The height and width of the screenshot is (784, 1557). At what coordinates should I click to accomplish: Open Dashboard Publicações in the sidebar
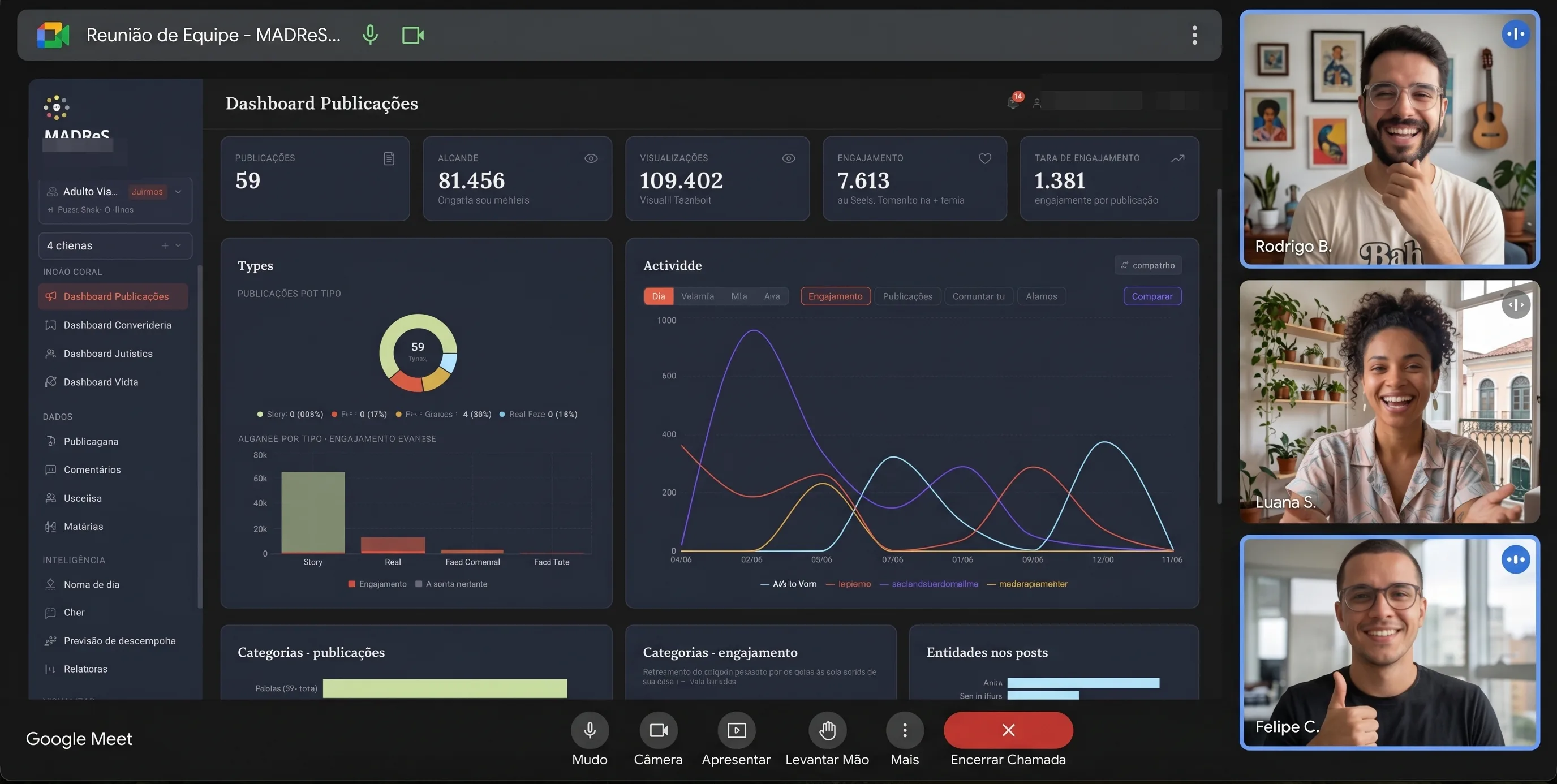(x=113, y=296)
